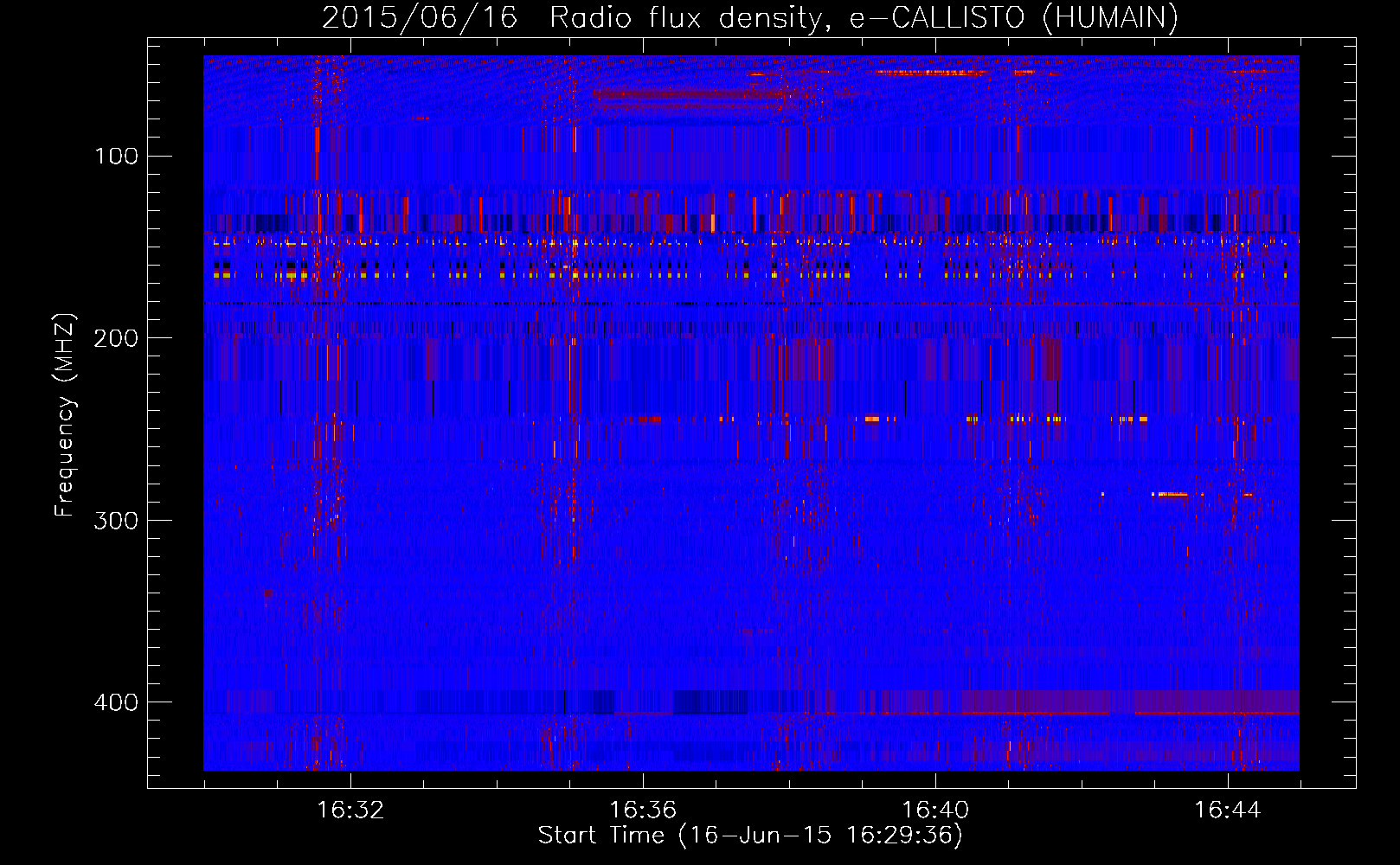Click the plot title text e-CALLISTO (HUMAIN)
The image size is (1400, 865).
click(x=1013, y=18)
